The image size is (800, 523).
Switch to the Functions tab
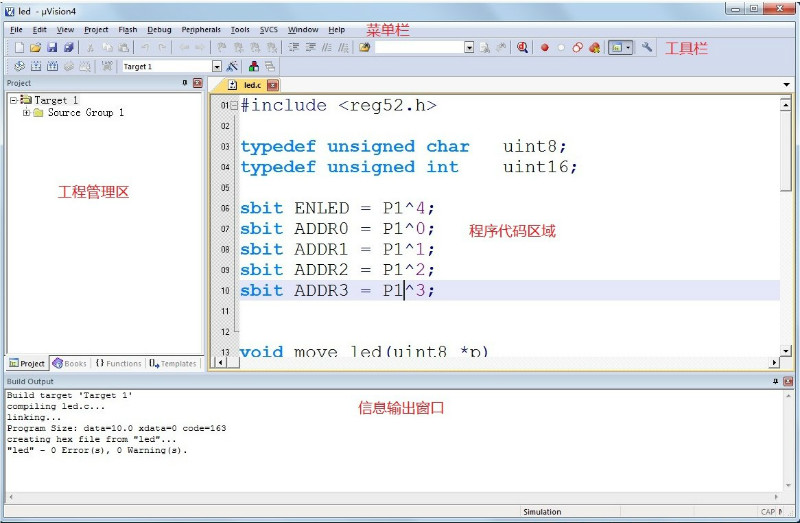(119, 364)
